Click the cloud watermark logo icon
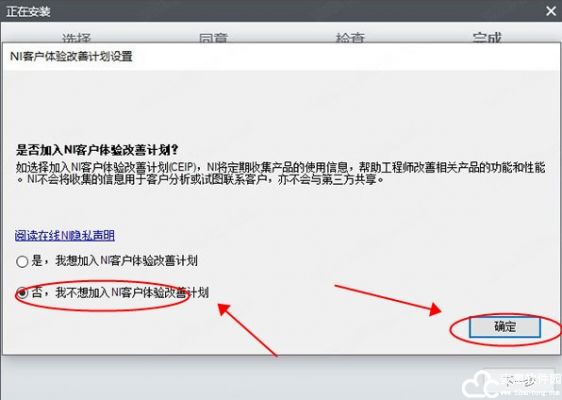The width and height of the screenshot is (562, 400). pos(478,385)
